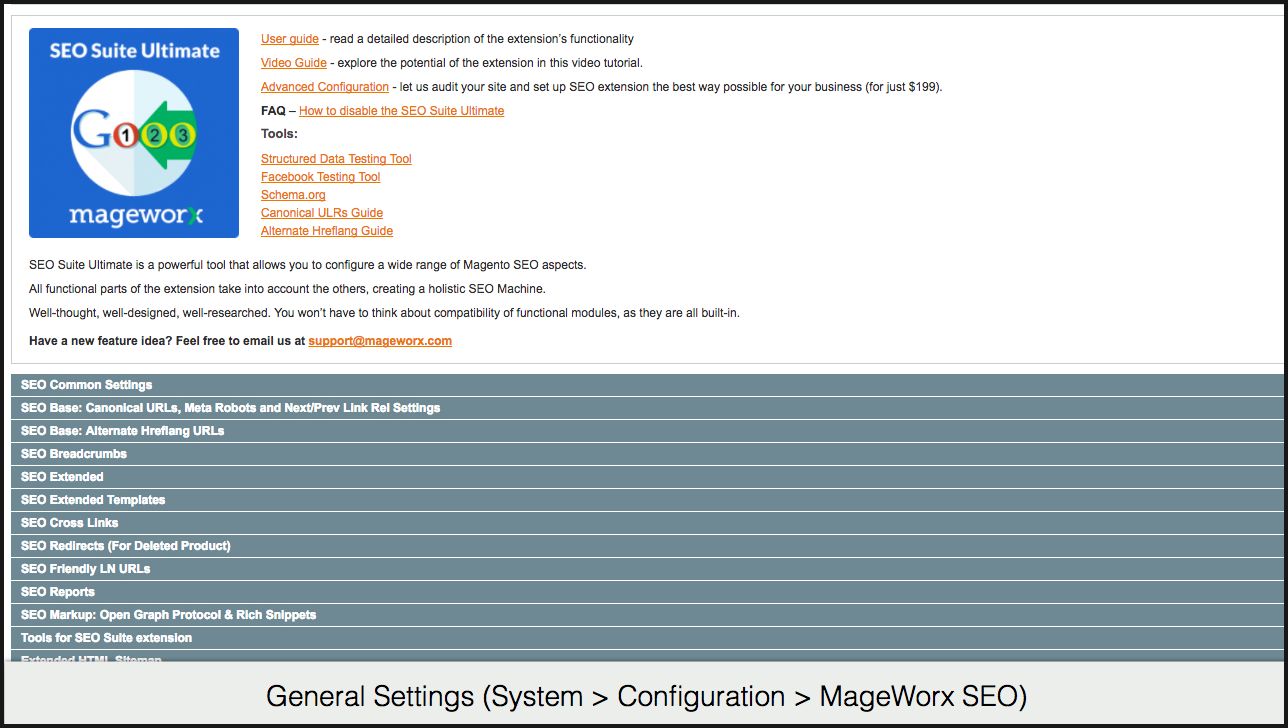1288x728 pixels.
Task: Expand SEO Base: Alternate Hreflang URLs section
Action: point(123,431)
